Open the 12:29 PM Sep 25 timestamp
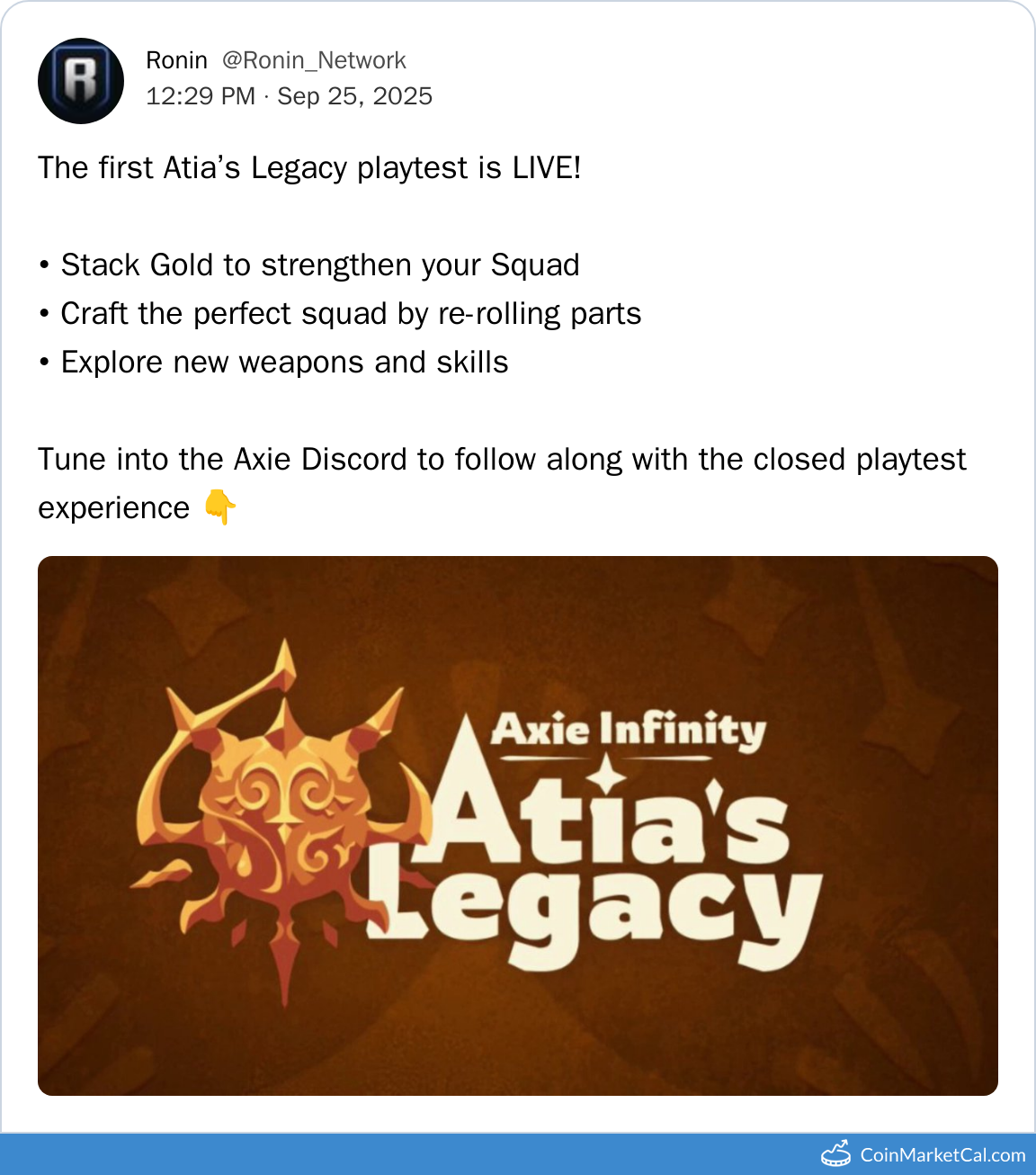 (x=289, y=96)
